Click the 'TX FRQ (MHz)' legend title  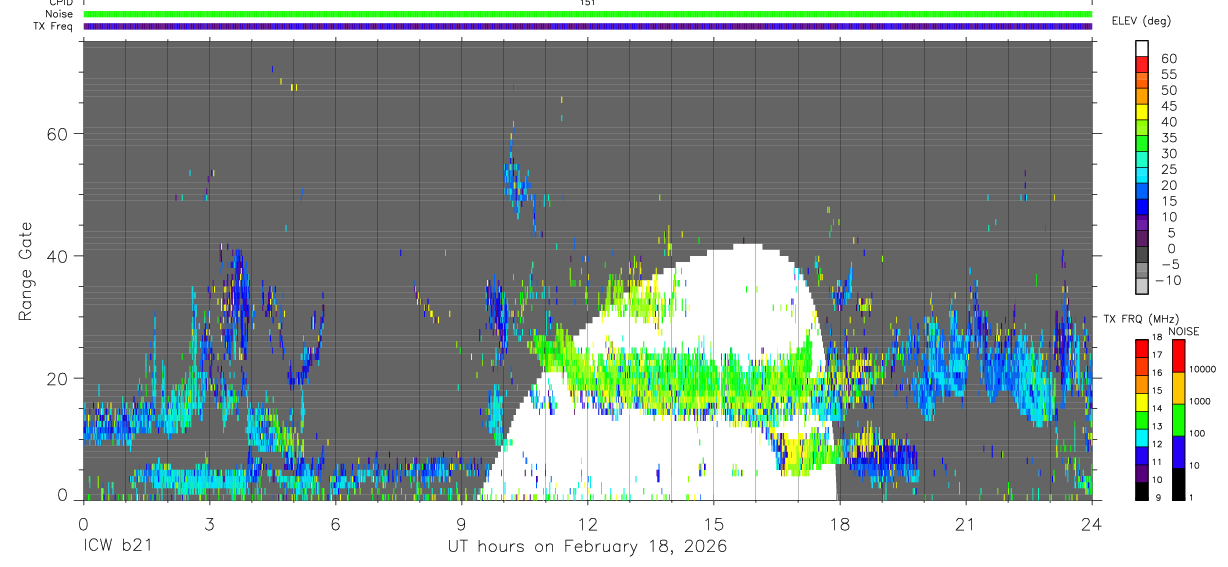point(1141,319)
